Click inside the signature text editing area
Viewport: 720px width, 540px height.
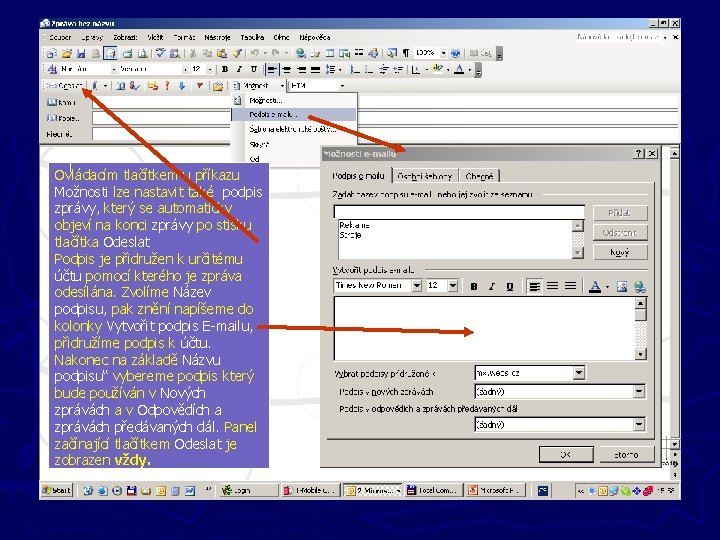tap(484, 328)
